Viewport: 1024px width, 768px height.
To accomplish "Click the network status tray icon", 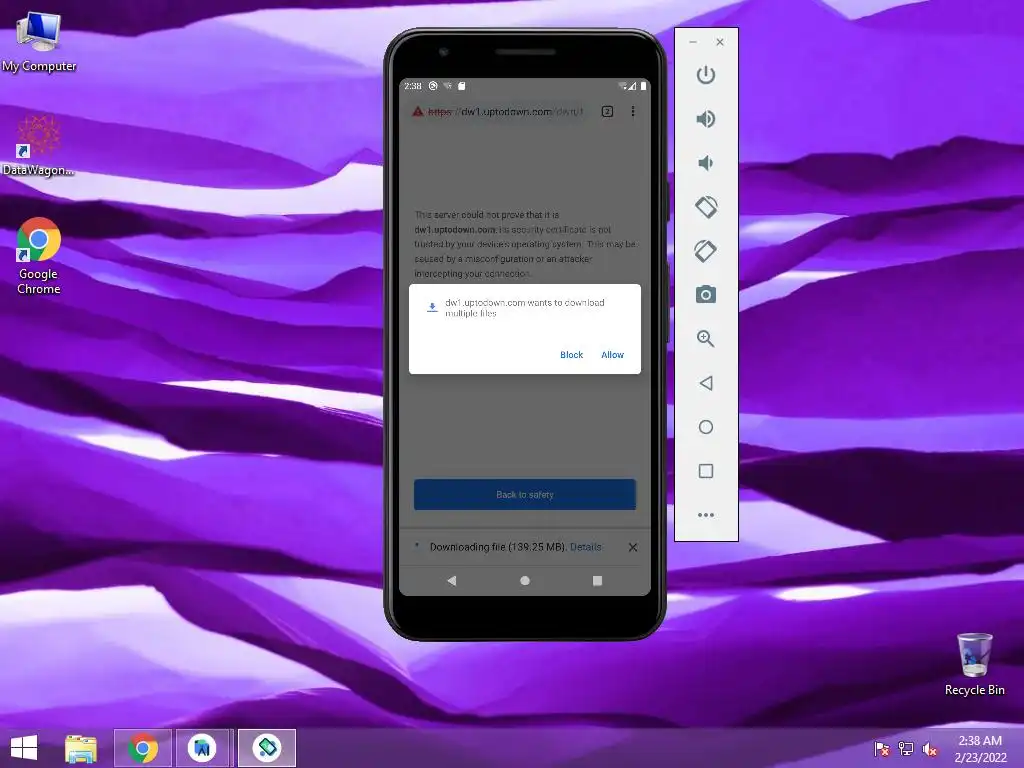I will tap(906, 748).
